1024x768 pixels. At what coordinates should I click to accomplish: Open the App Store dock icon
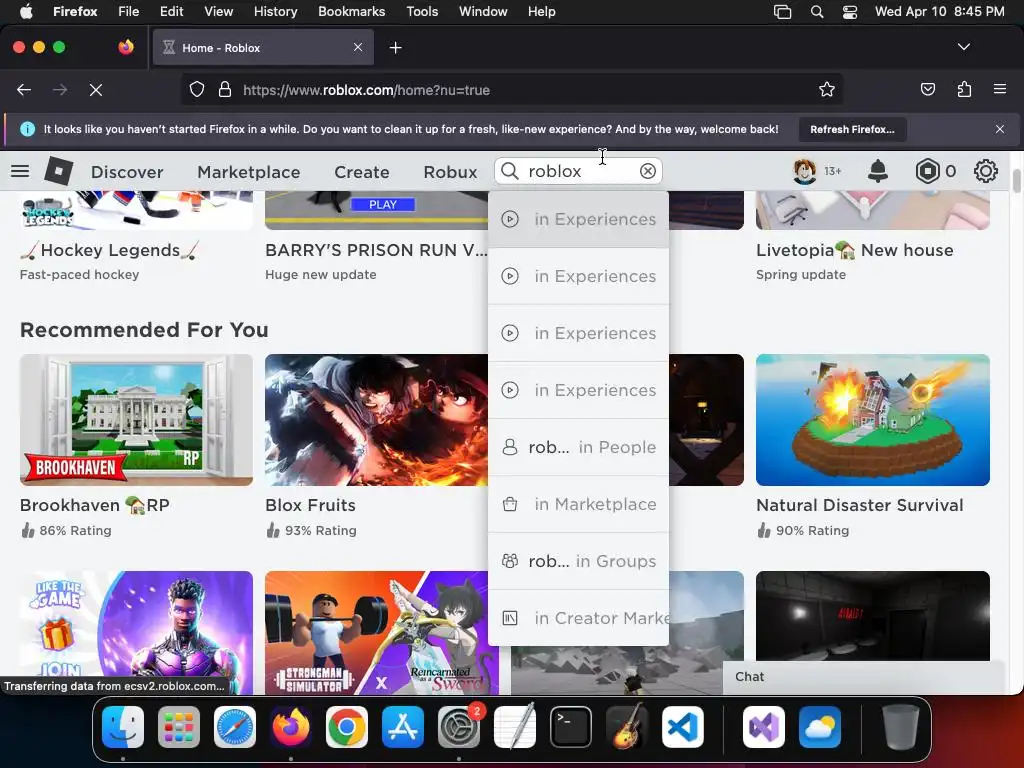[x=403, y=727]
